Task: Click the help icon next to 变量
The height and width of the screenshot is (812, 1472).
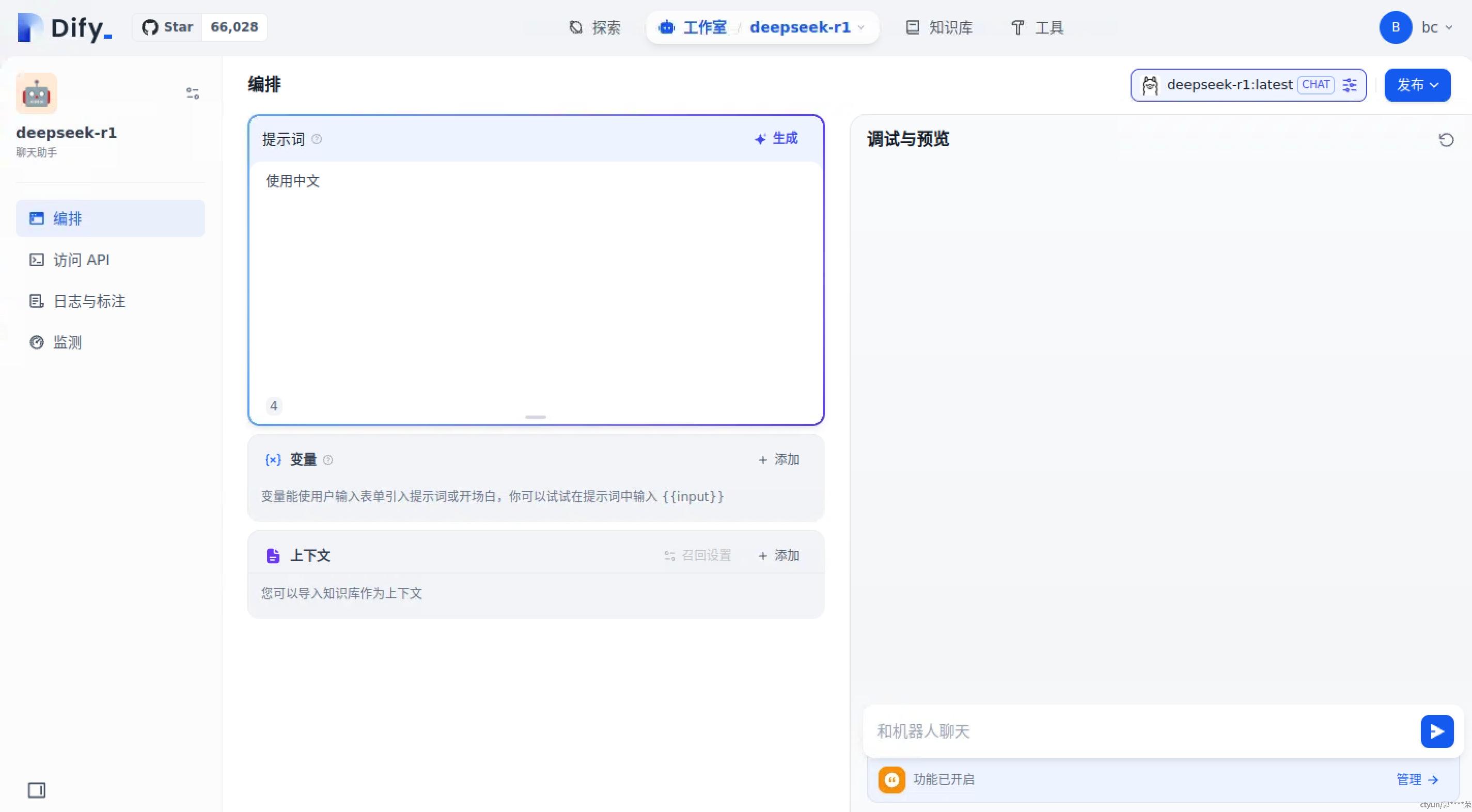Action: 328,459
